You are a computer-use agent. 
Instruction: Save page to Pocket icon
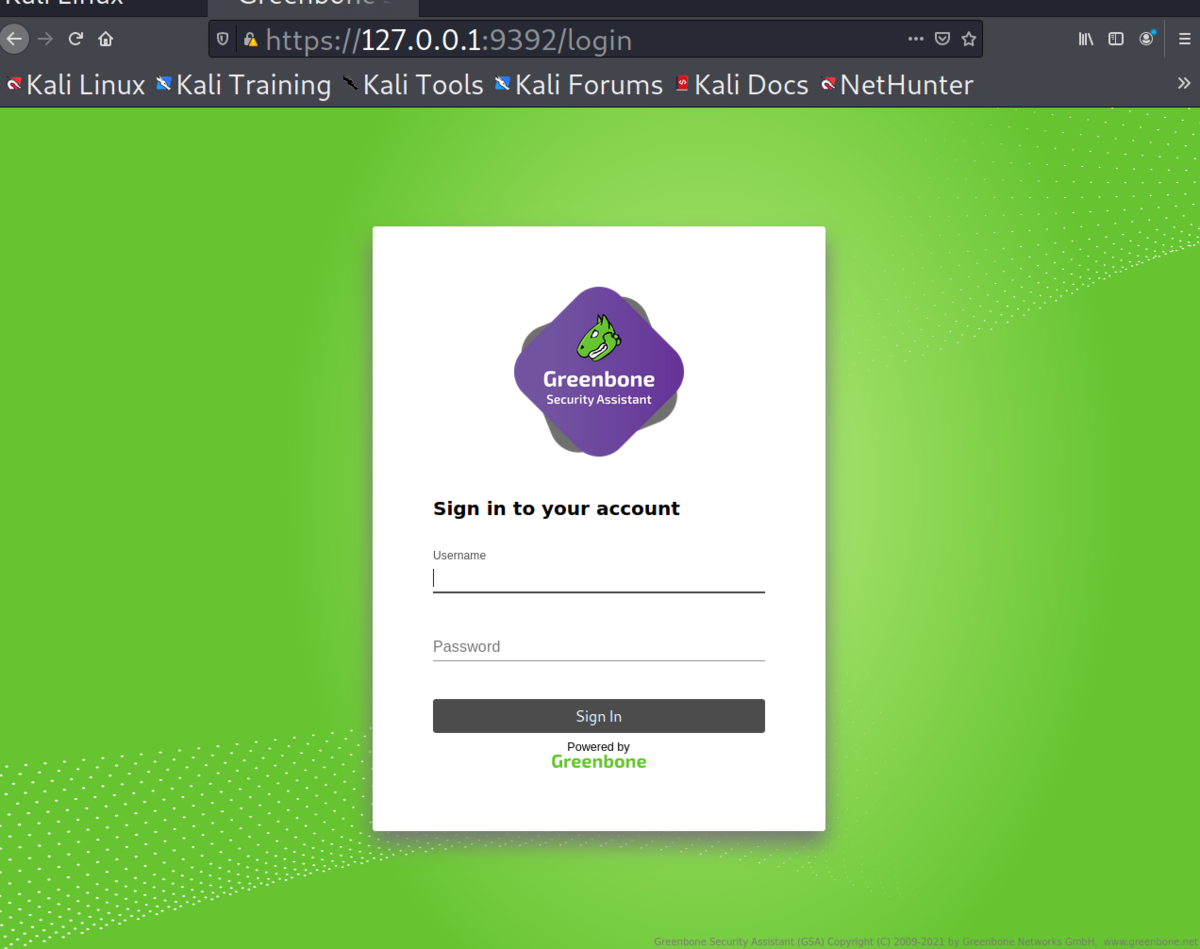(x=942, y=39)
